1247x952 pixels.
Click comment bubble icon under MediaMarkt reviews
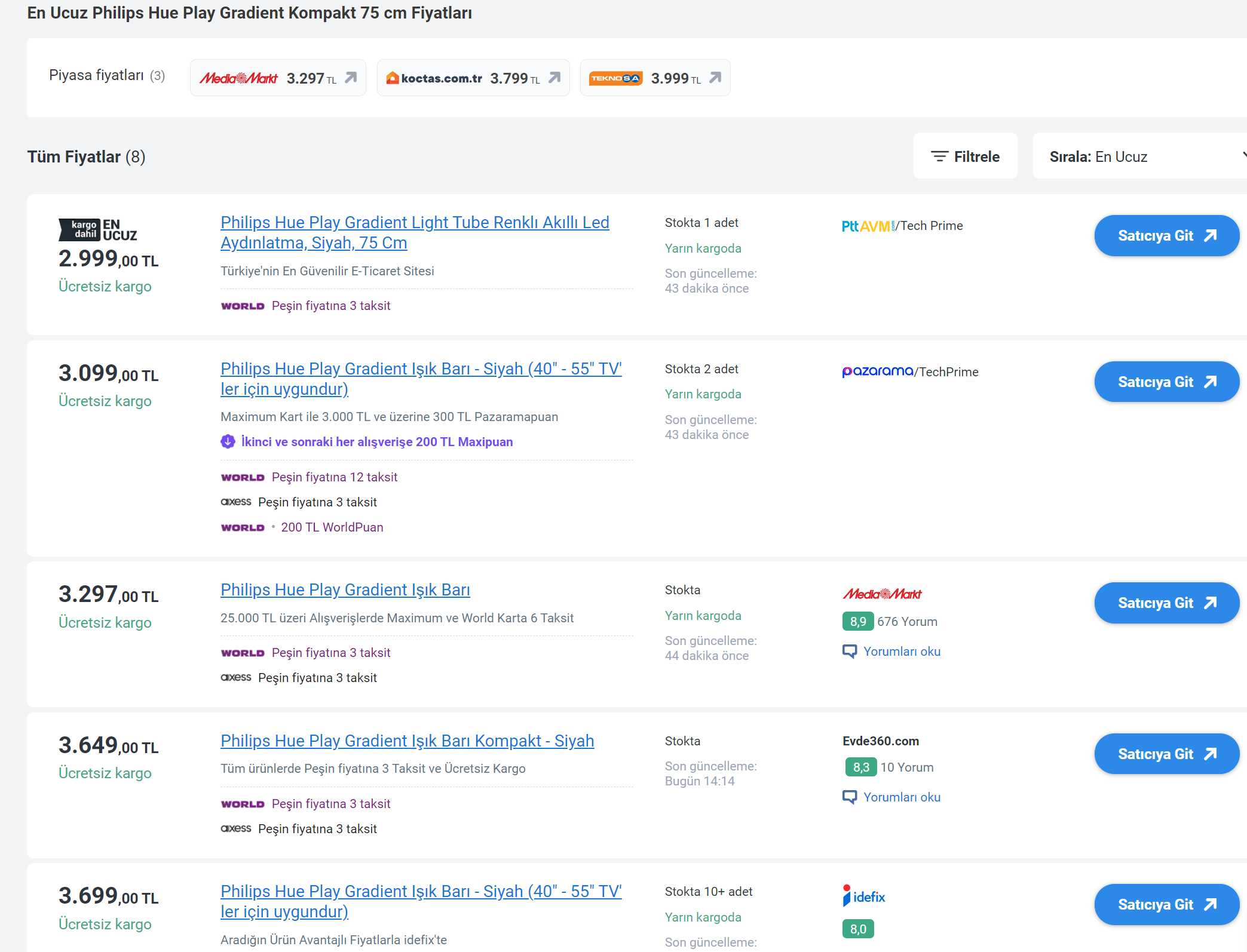coord(849,651)
